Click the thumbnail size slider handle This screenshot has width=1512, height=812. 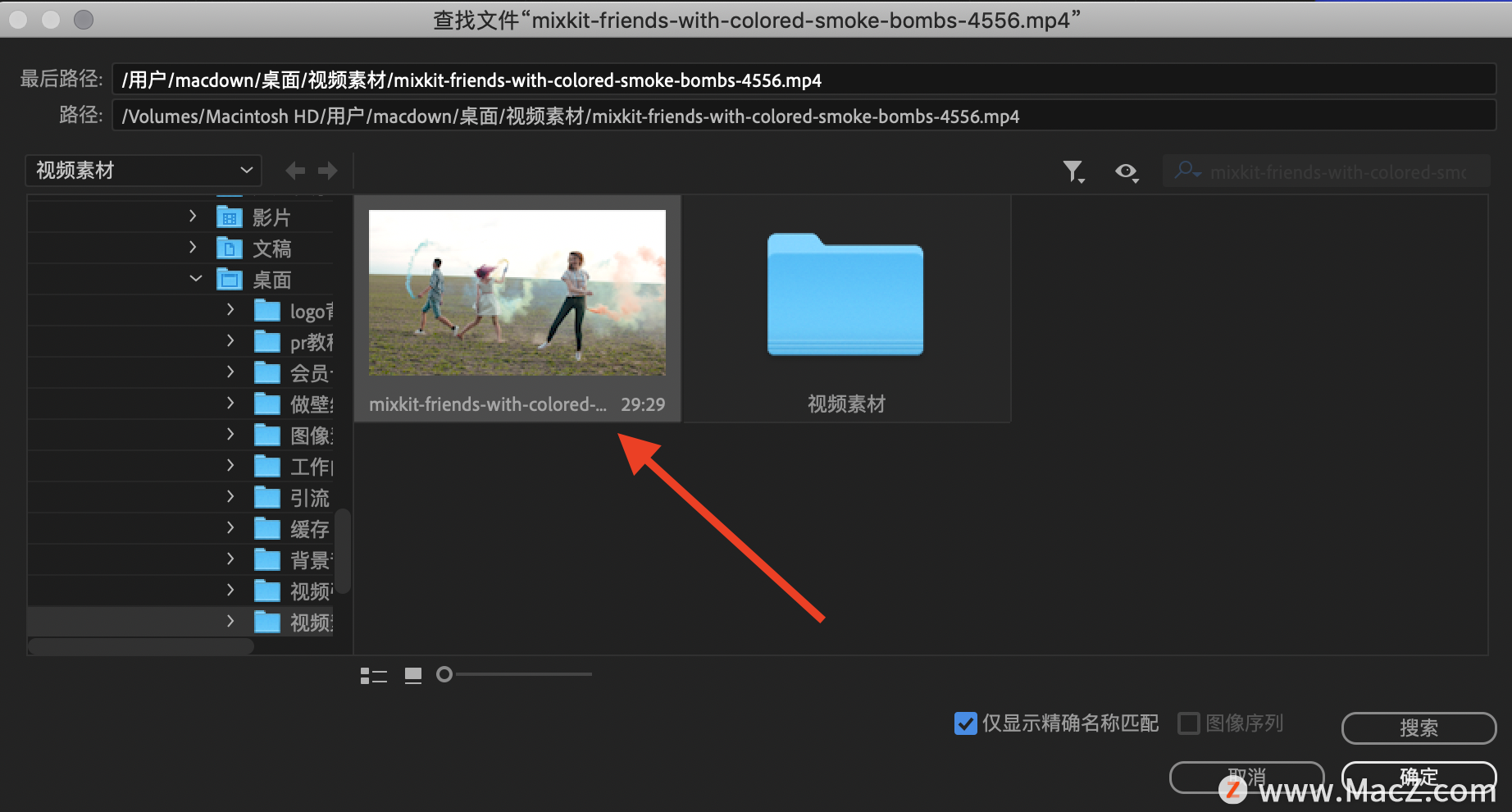click(444, 674)
